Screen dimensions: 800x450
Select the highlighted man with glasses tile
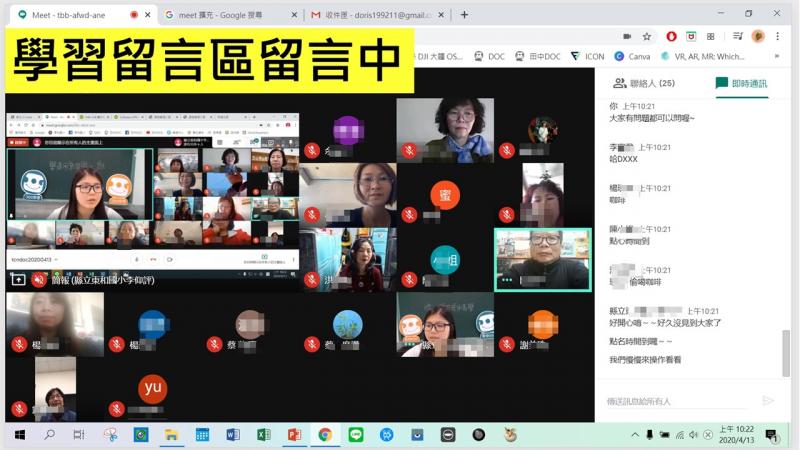[x=543, y=260]
